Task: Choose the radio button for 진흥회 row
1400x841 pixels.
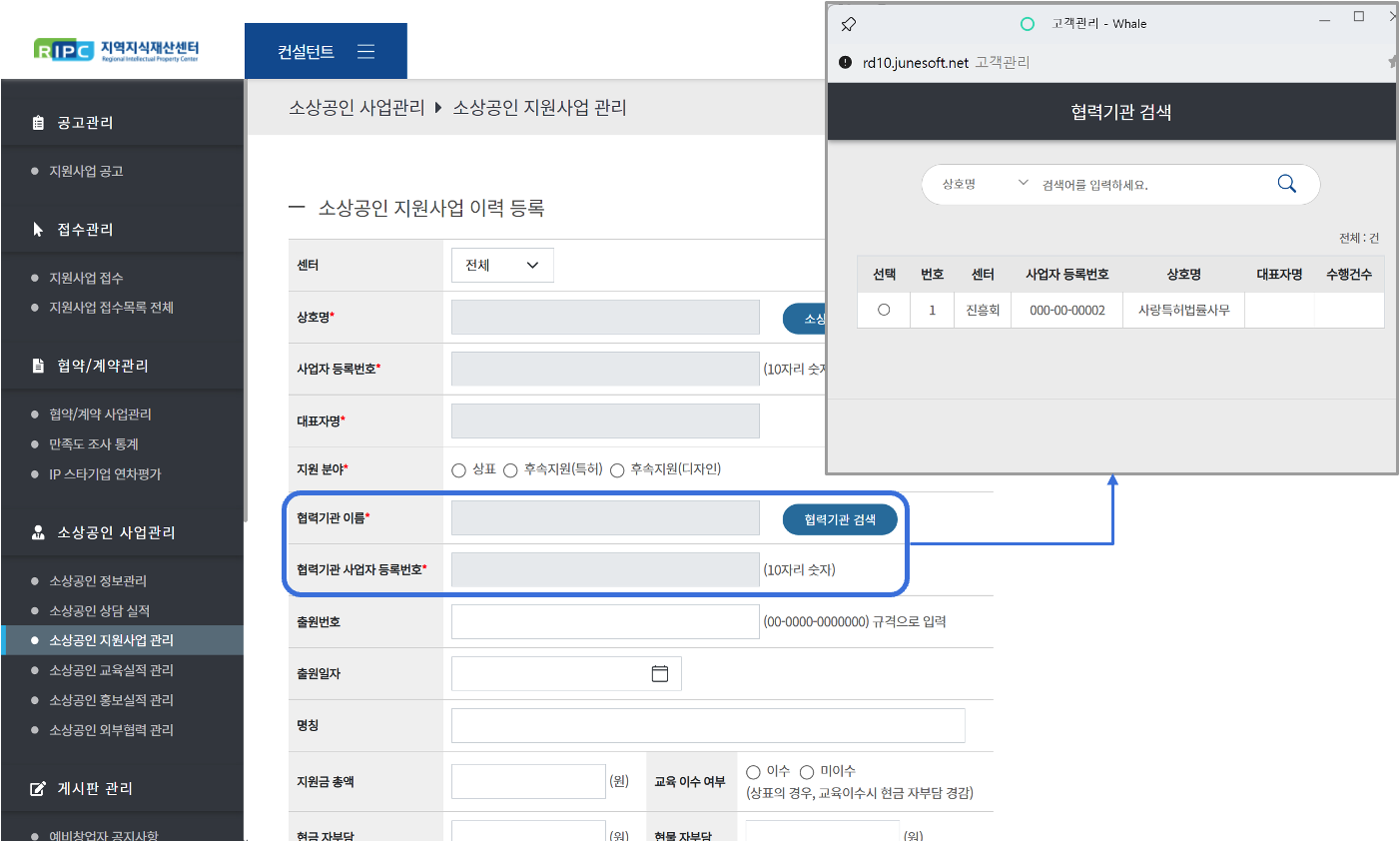Action: [884, 310]
